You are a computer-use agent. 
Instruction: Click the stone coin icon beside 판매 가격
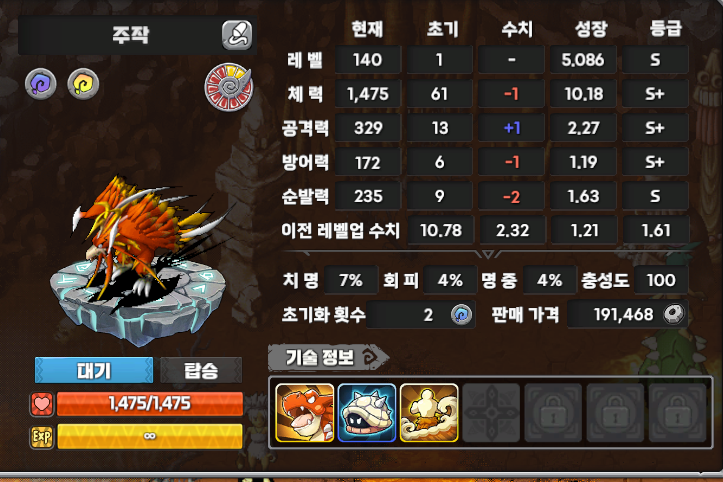pyautogui.click(x=674, y=314)
